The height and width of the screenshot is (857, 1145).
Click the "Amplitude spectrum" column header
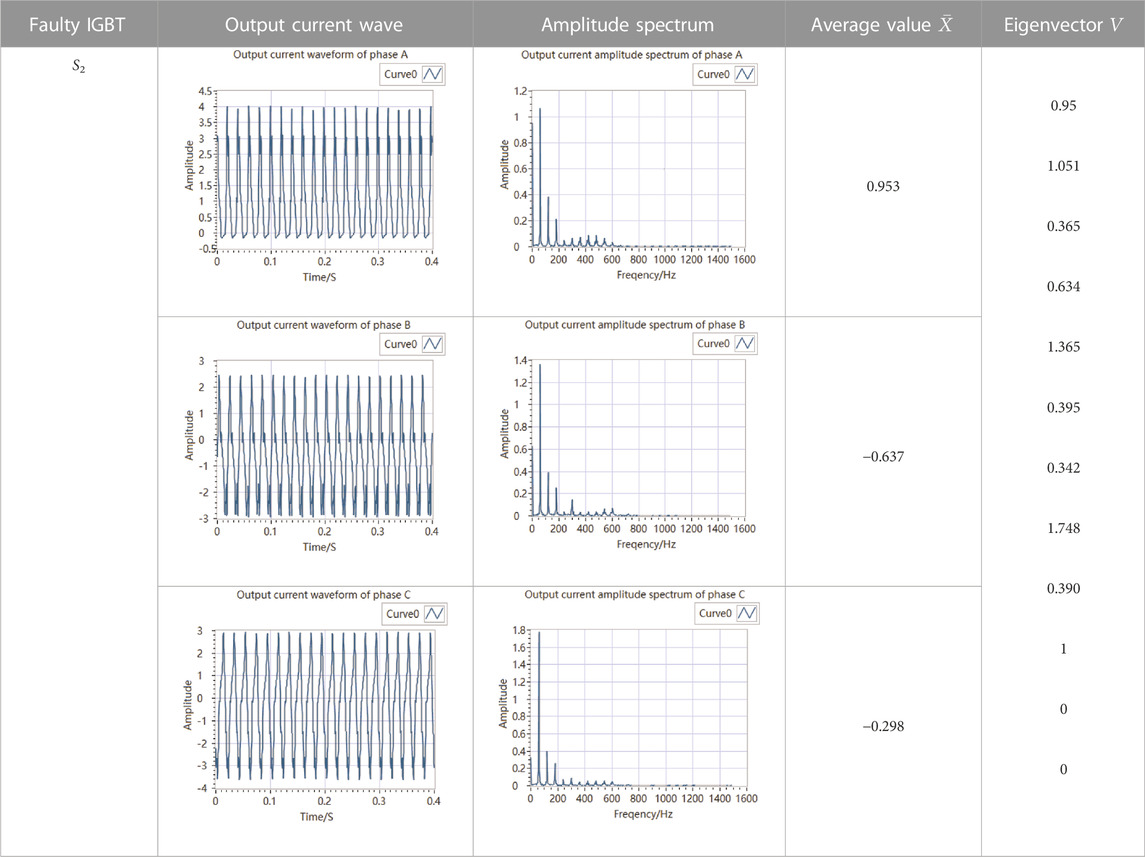(628, 25)
